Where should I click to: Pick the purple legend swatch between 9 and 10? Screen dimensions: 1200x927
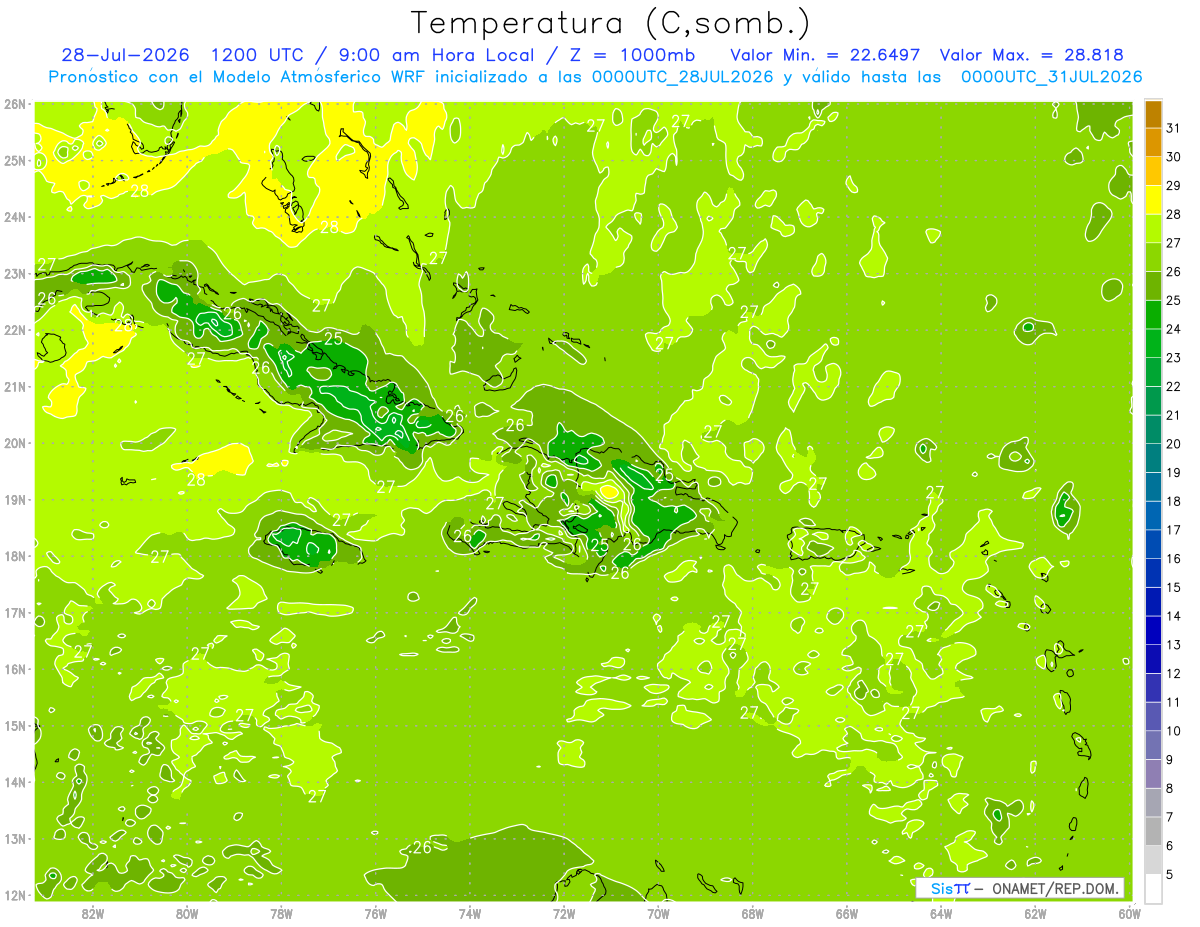click(x=1153, y=746)
